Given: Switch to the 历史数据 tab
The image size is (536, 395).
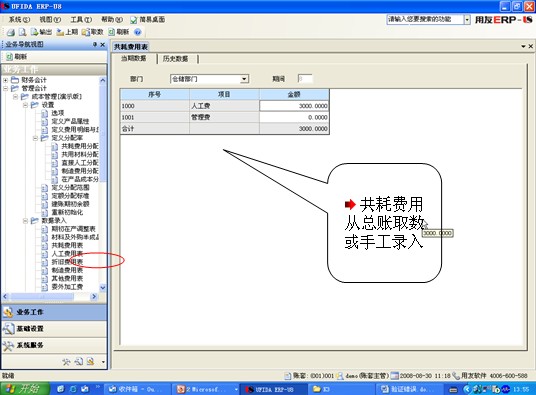Looking at the screenshot, I should (175, 59).
